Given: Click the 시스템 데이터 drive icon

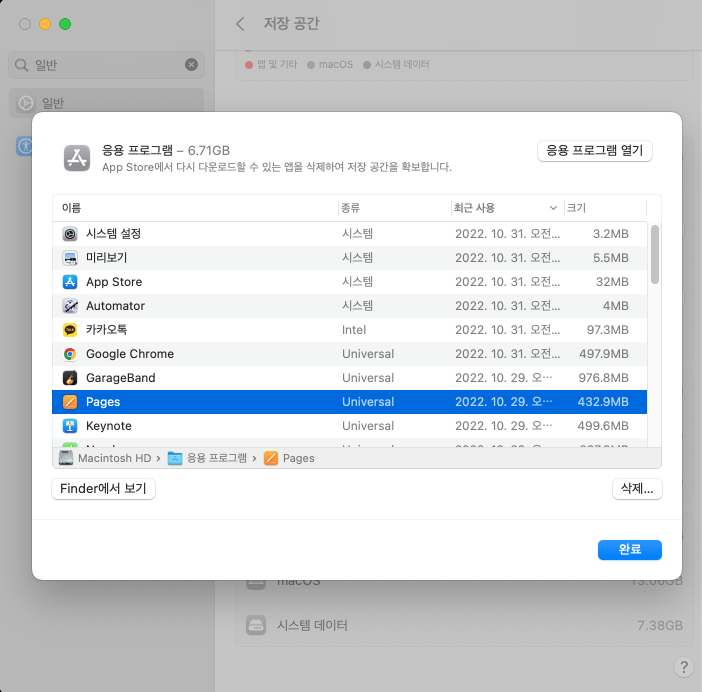Looking at the screenshot, I should tap(256, 625).
